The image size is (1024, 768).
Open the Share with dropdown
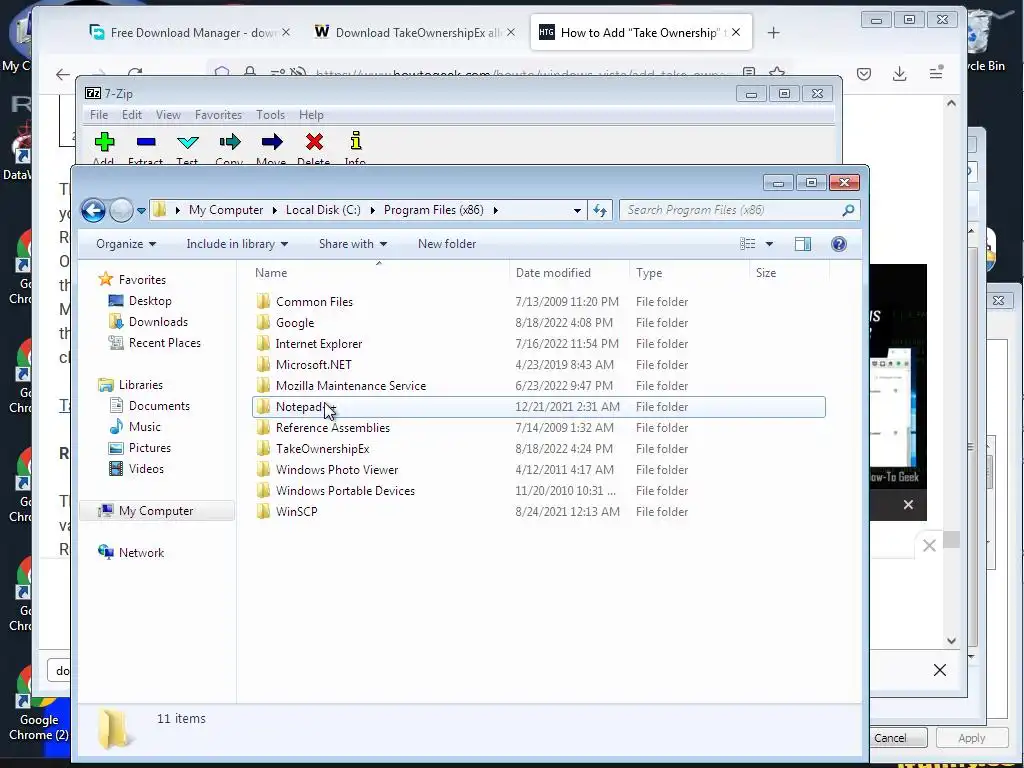click(x=353, y=244)
